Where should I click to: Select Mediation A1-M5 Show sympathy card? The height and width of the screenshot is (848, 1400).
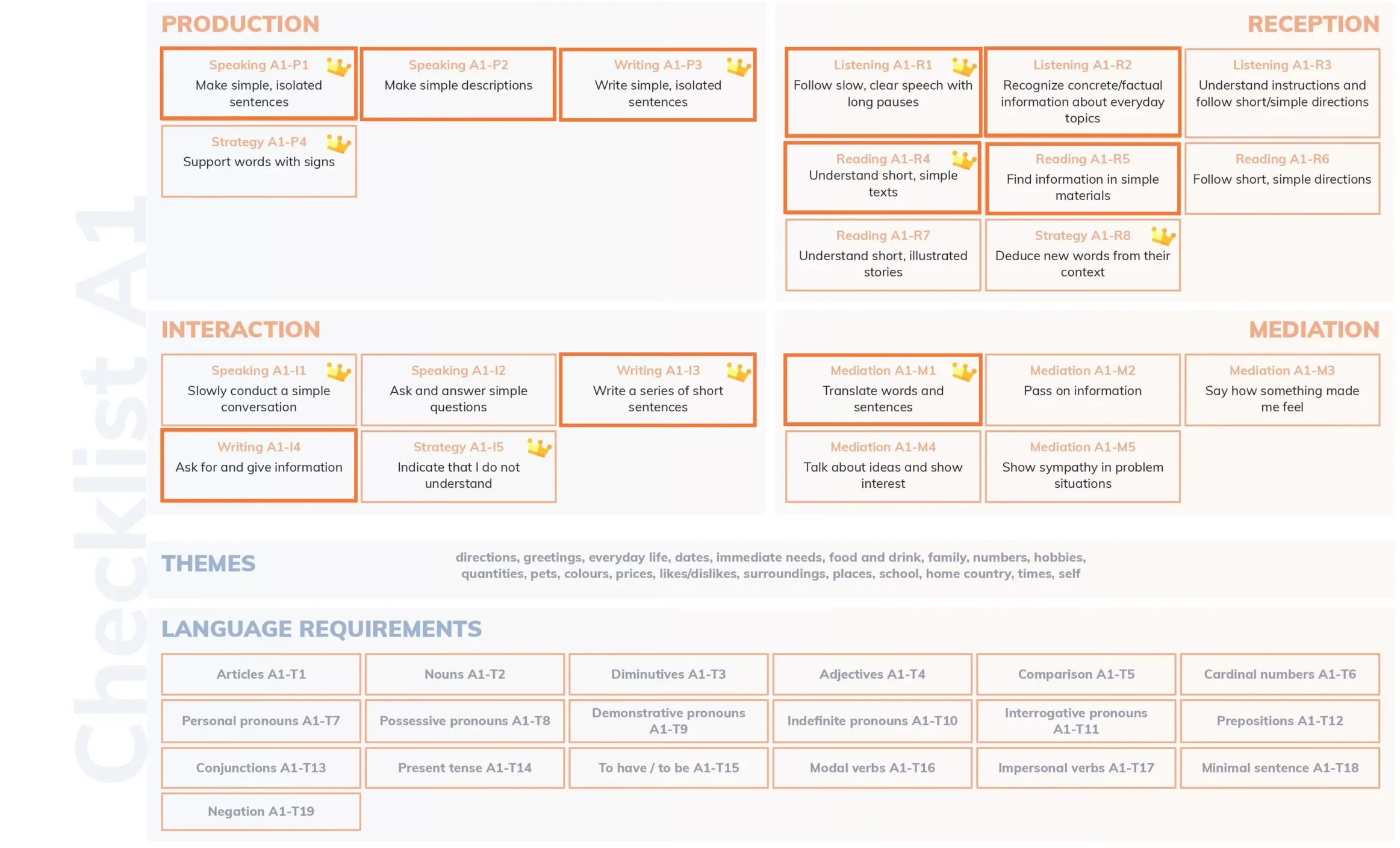(1082, 466)
